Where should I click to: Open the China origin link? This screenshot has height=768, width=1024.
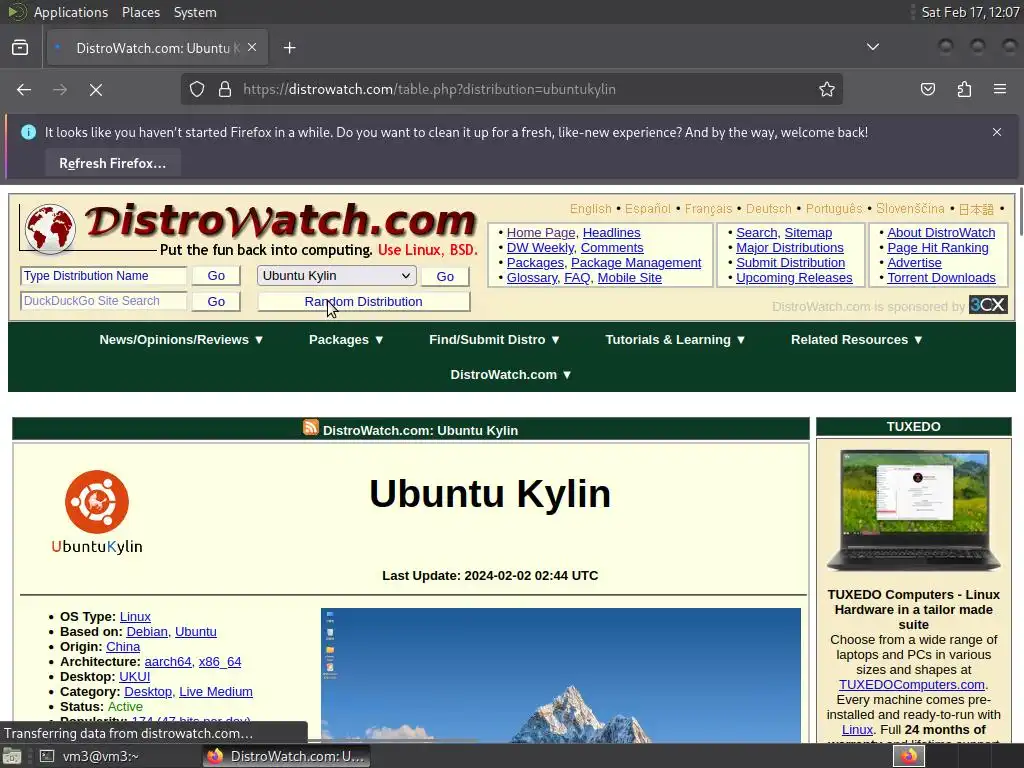pyautogui.click(x=123, y=647)
